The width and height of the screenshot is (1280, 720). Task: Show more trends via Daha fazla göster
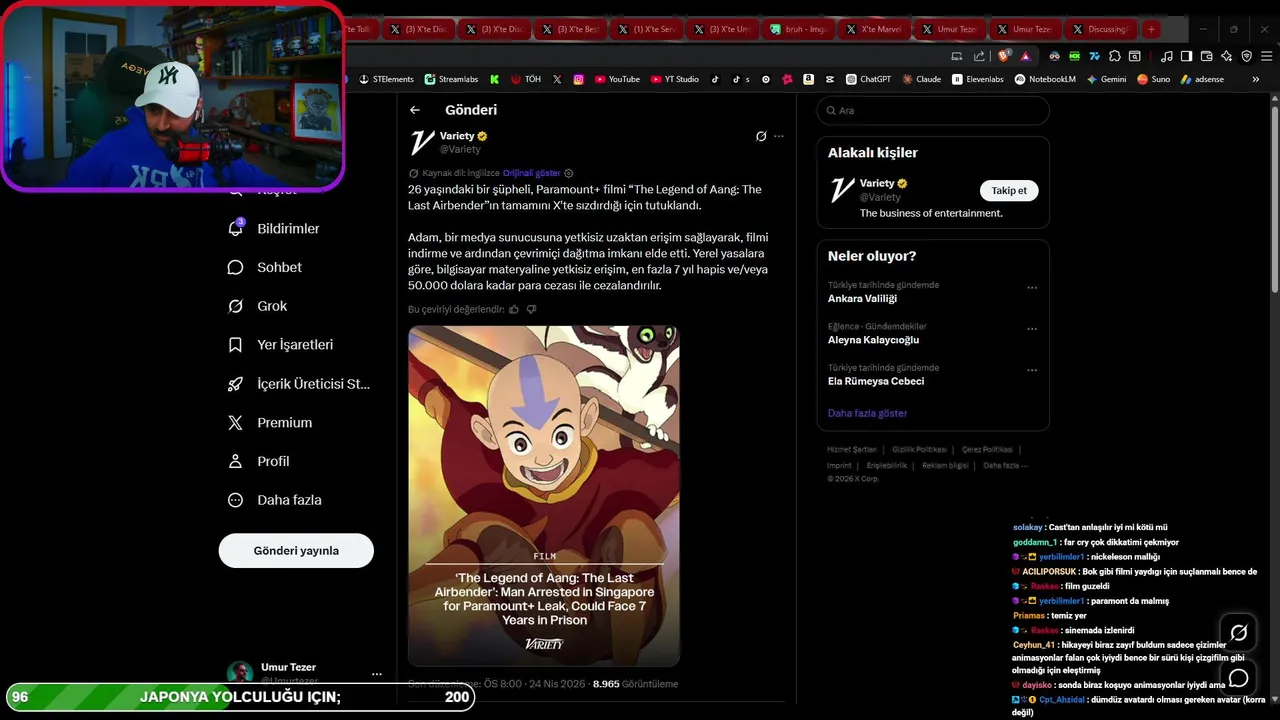(x=867, y=413)
